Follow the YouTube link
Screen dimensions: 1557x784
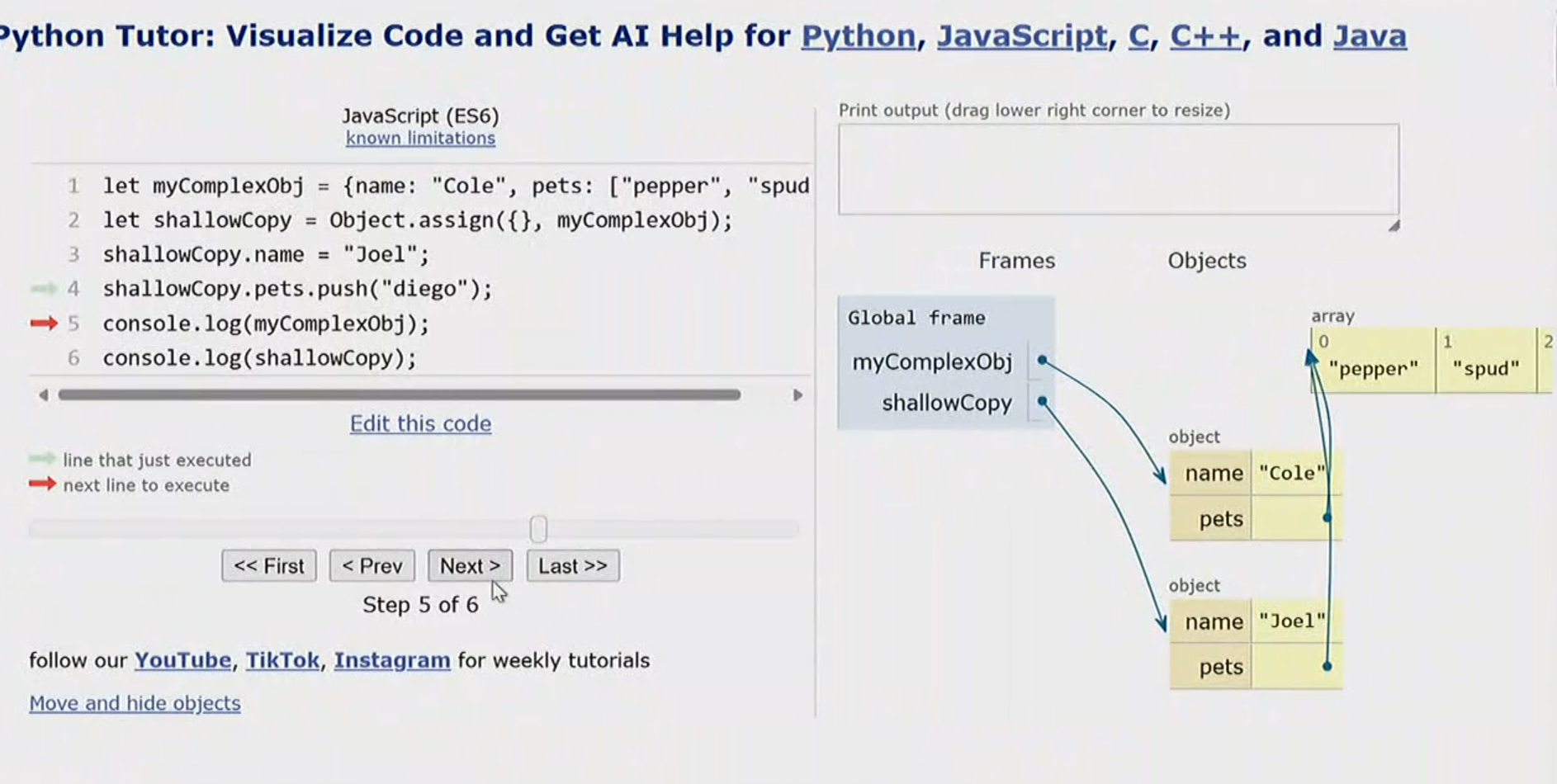click(182, 660)
